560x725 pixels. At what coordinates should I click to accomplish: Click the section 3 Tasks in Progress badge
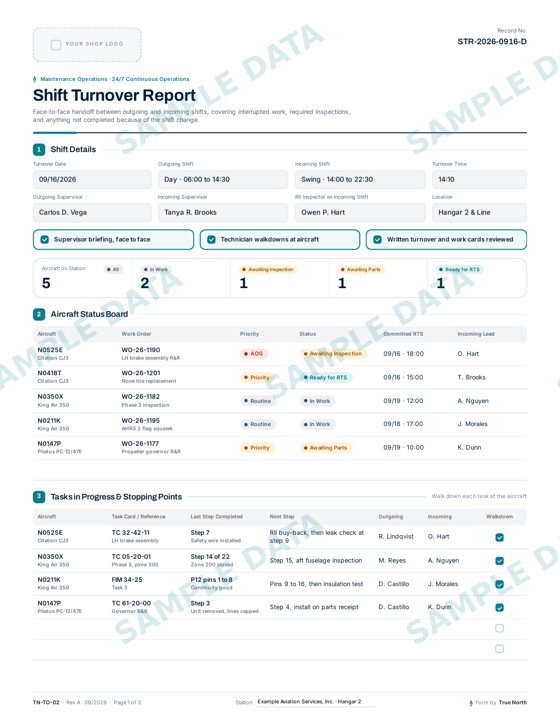pos(39,497)
